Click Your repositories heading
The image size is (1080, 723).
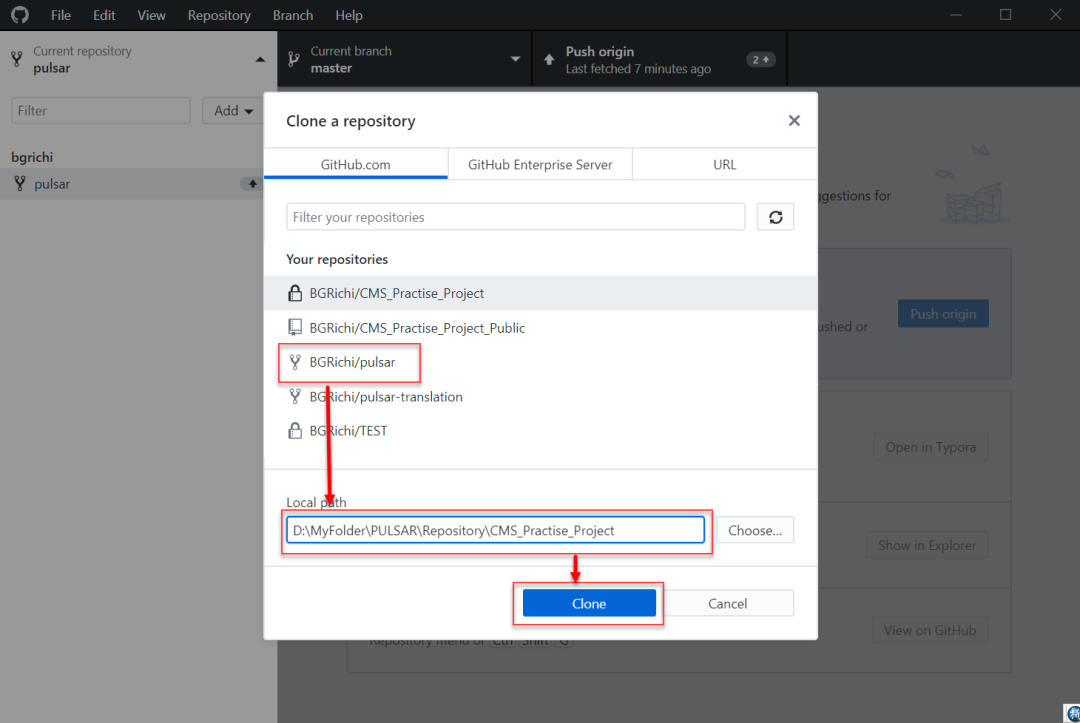[337, 259]
